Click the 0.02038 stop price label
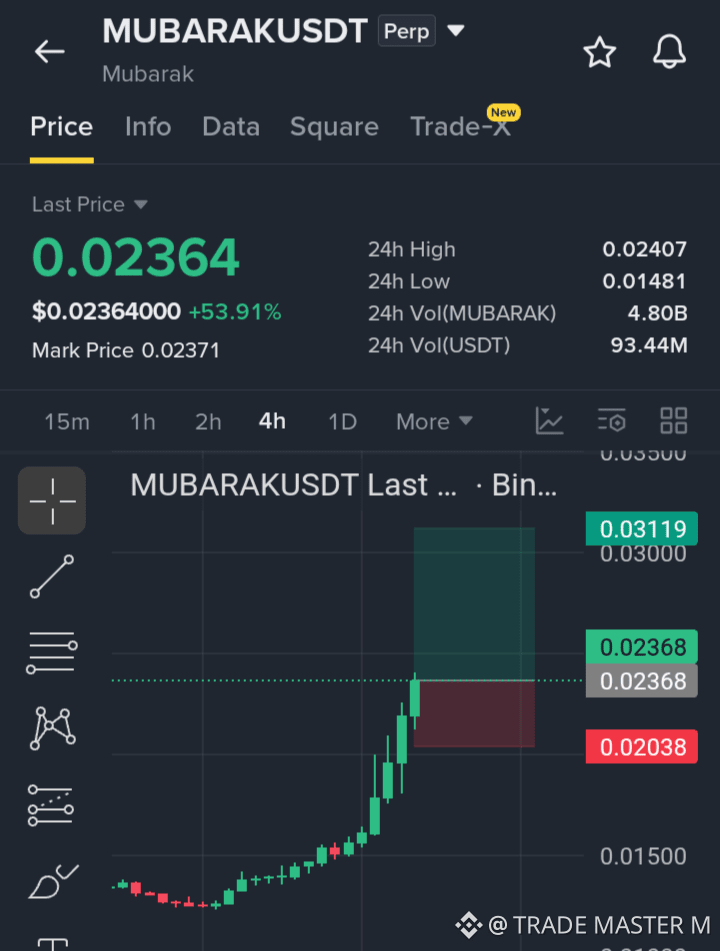Screen dimensions: 720x951 click(x=642, y=747)
